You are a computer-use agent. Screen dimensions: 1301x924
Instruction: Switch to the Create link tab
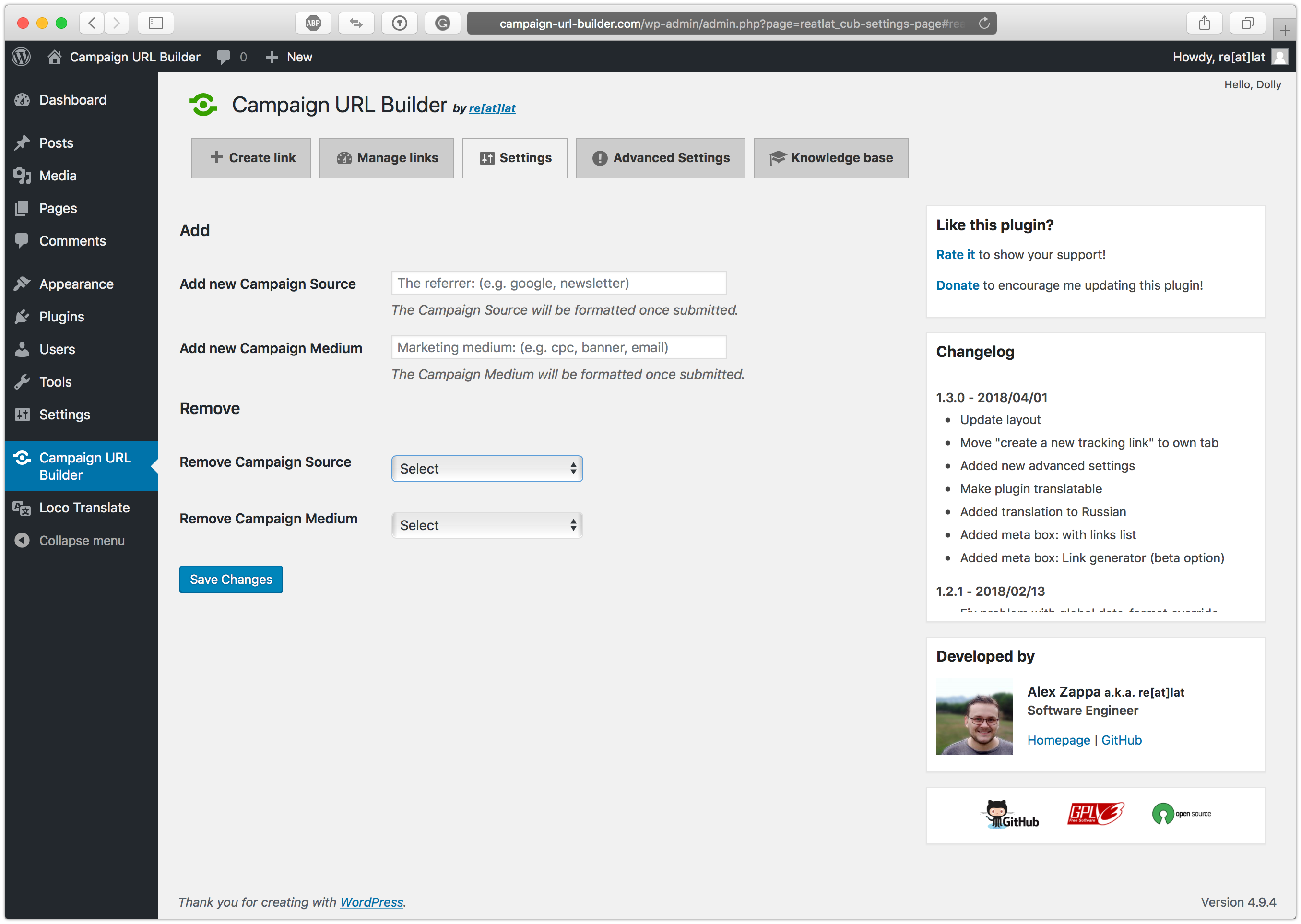(x=251, y=158)
